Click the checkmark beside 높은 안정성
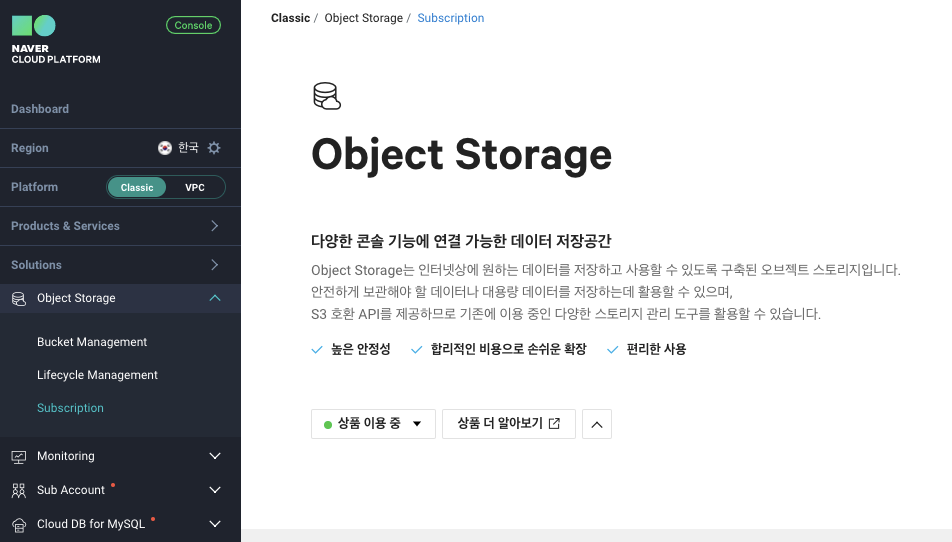The width and height of the screenshot is (952, 542). tap(317, 350)
